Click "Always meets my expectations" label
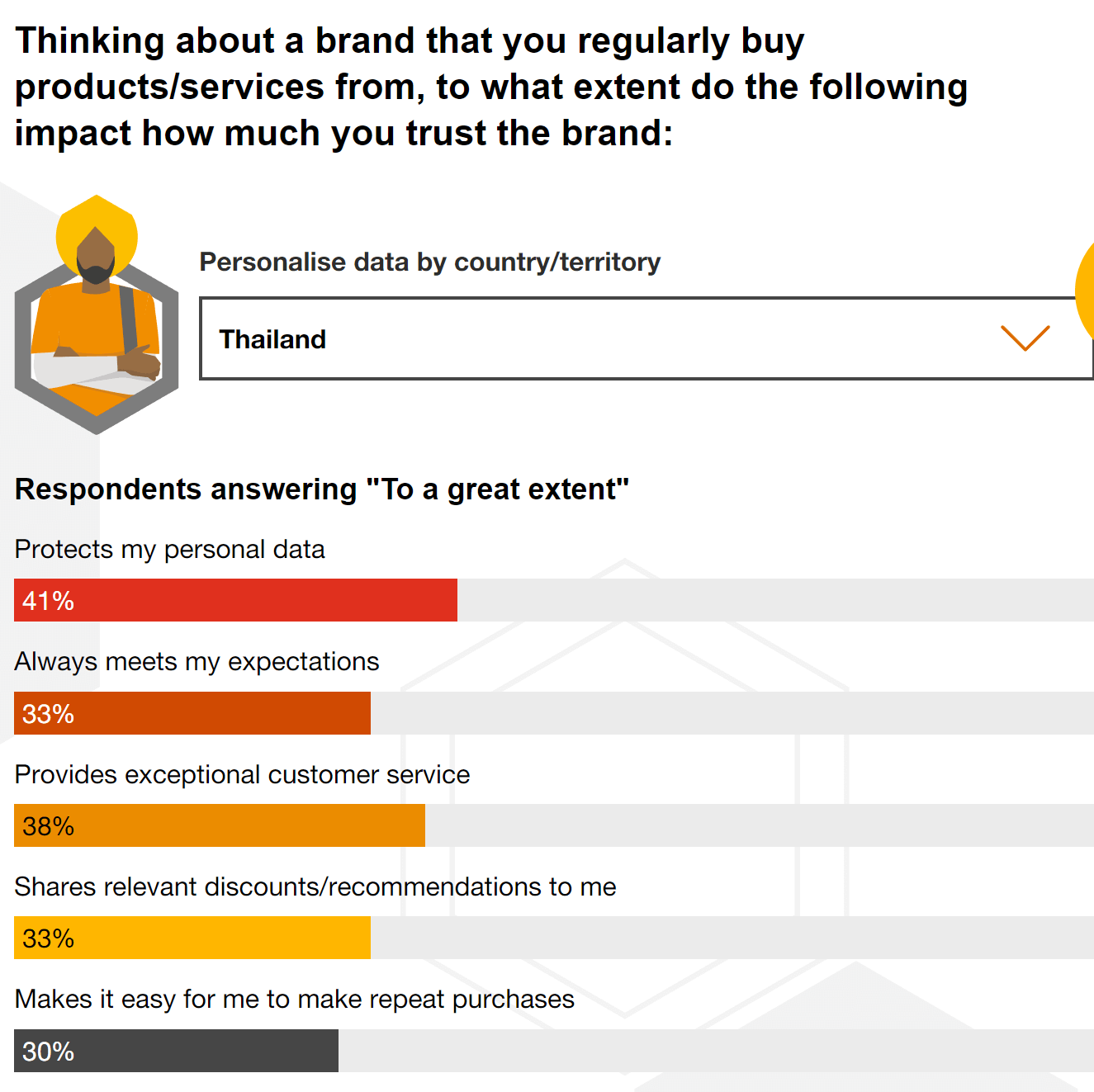Image resolution: width=1094 pixels, height=1092 pixels. point(197,662)
